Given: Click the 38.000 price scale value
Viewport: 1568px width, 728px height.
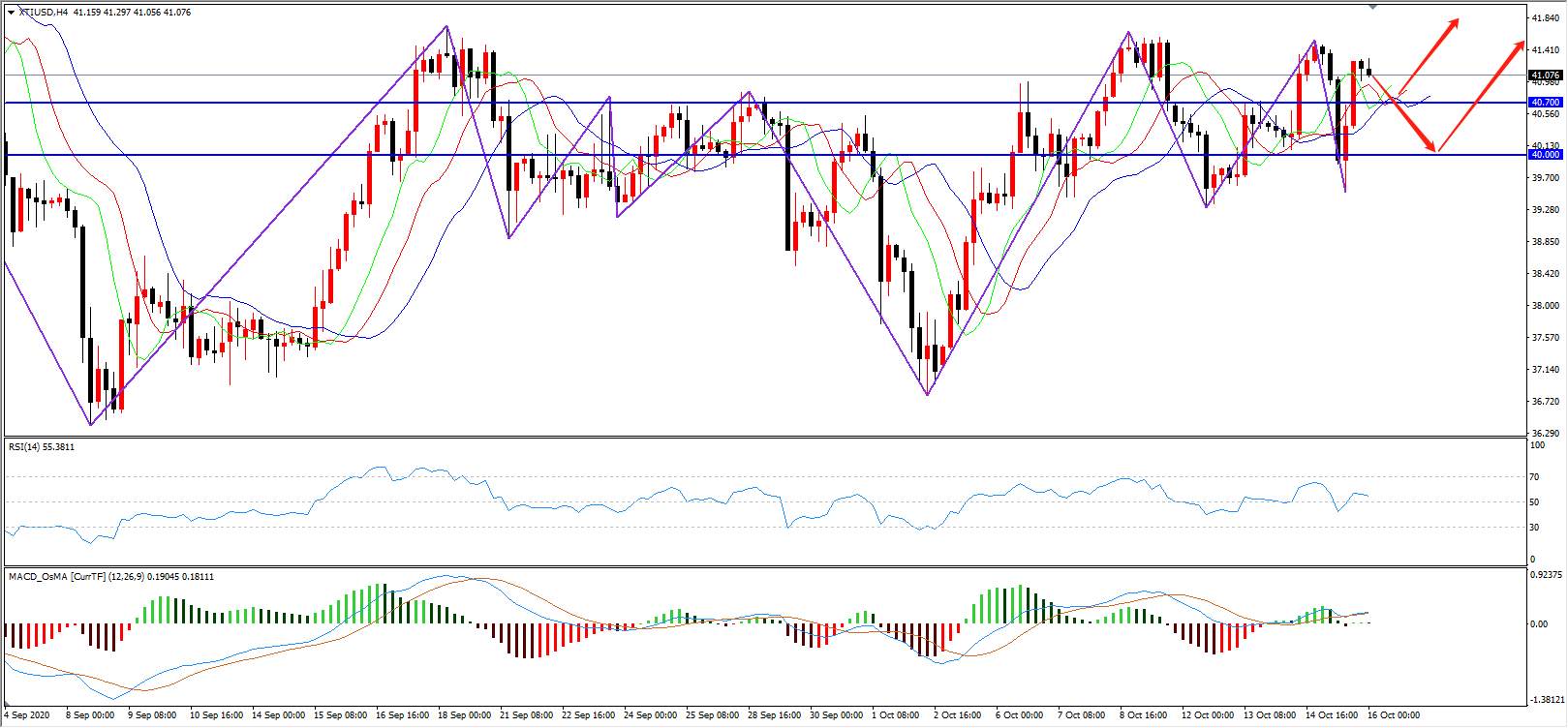Looking at the screenshot, I should point(1546,305).
